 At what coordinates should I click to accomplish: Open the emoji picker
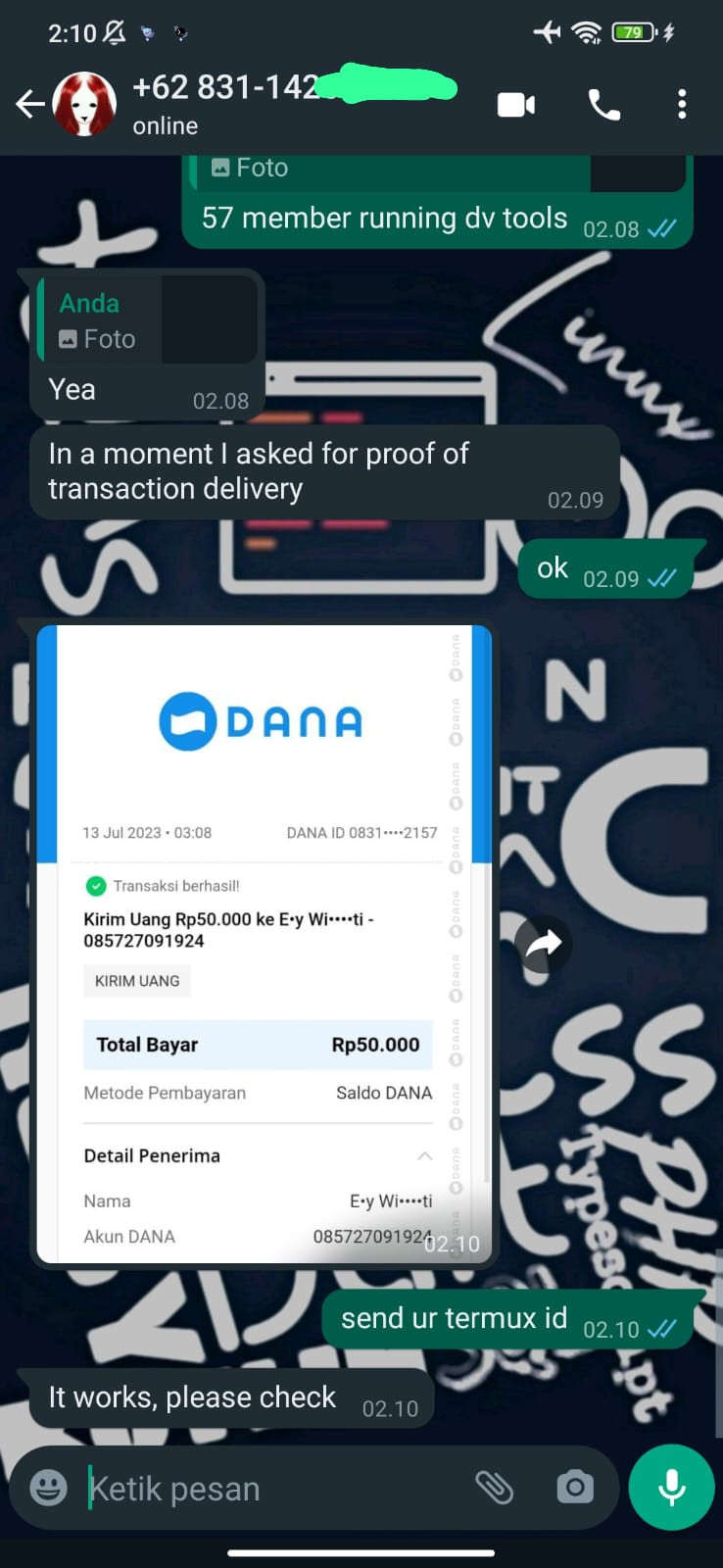pyautogui.click(x=48, y=1488)
